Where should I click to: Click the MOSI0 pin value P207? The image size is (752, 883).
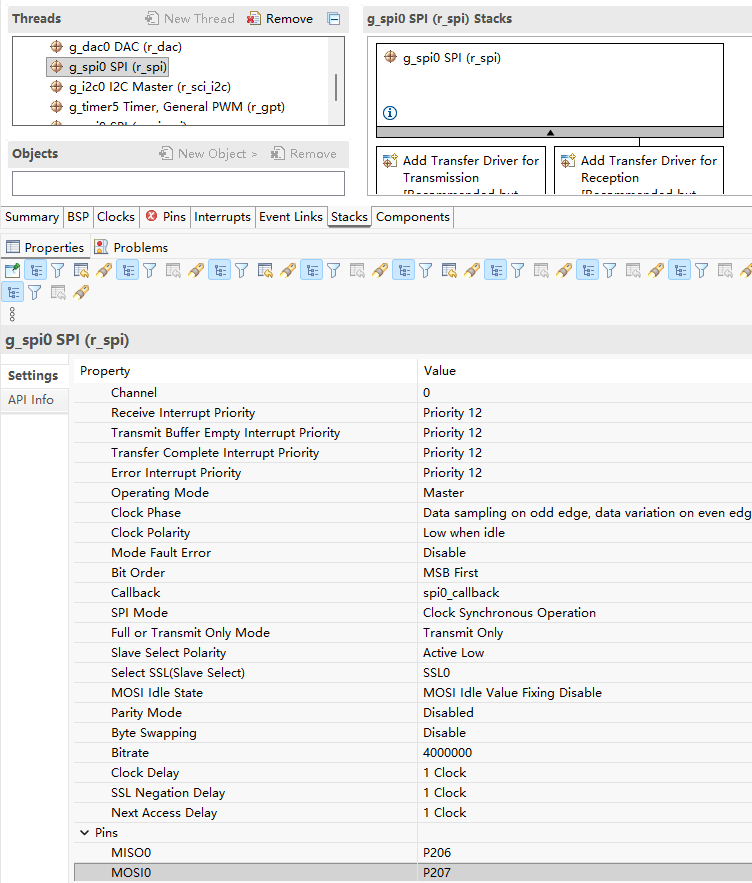tap(585, 872)
